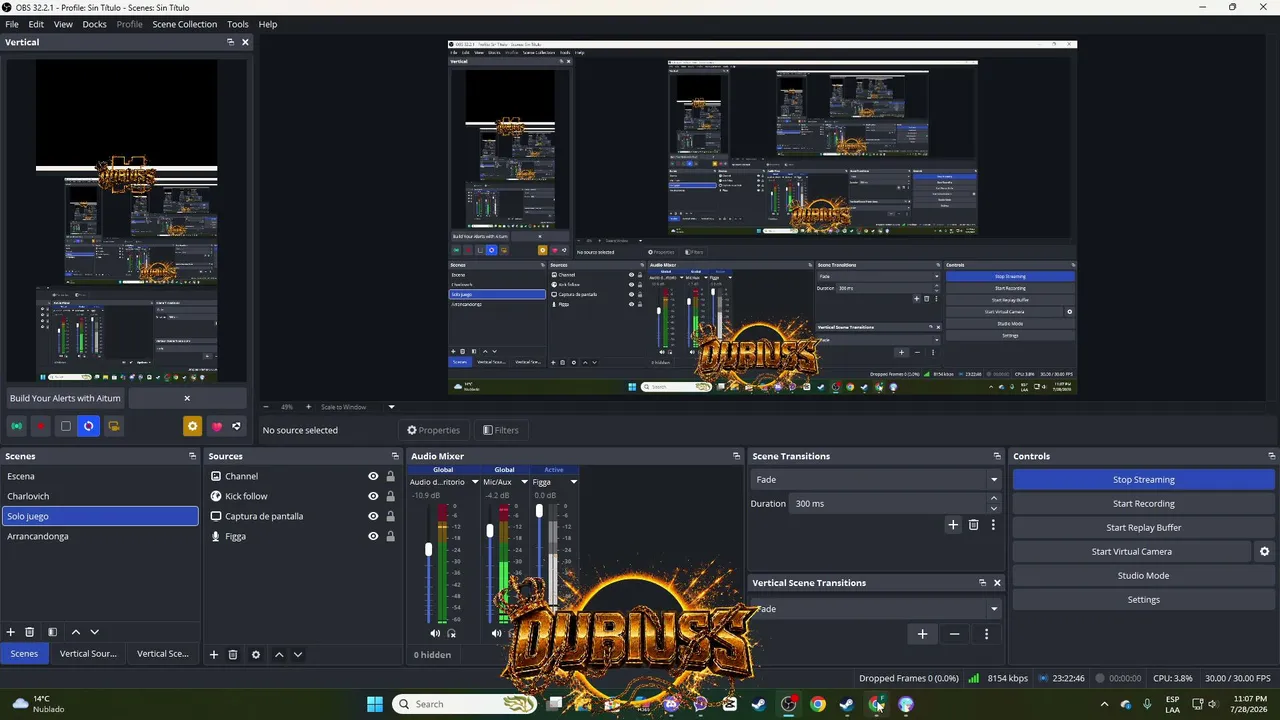This screenshot has height=720, width=1280.
Task: Click Start Virtual Camera button
Action: pyautogui.click(x=1131, y=552)
